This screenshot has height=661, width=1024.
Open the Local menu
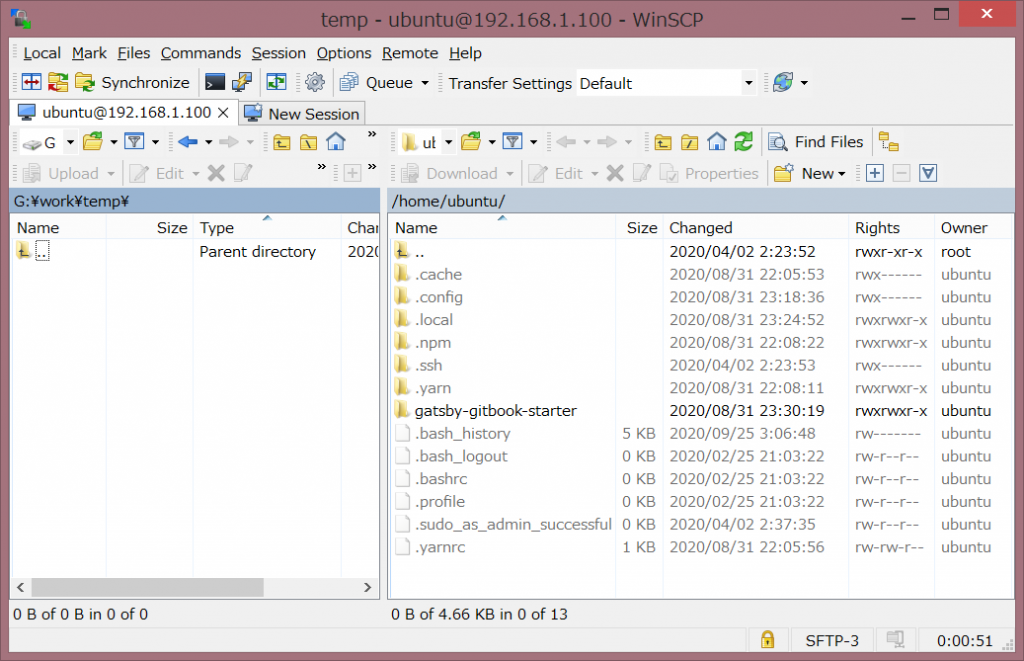pyautogui.click(x=42, y=53)
